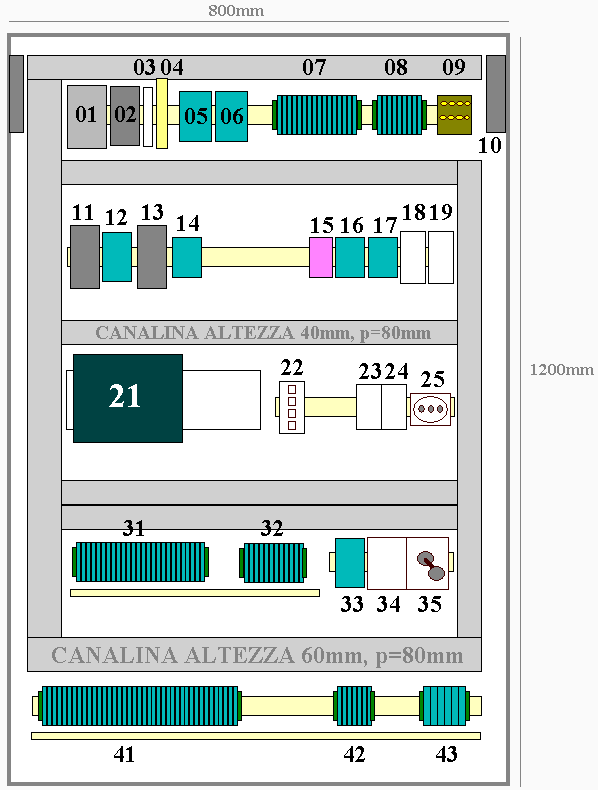Click the rotary switch component 35
The width and height of the screenshot is (598, 790).
coord(428,563)
